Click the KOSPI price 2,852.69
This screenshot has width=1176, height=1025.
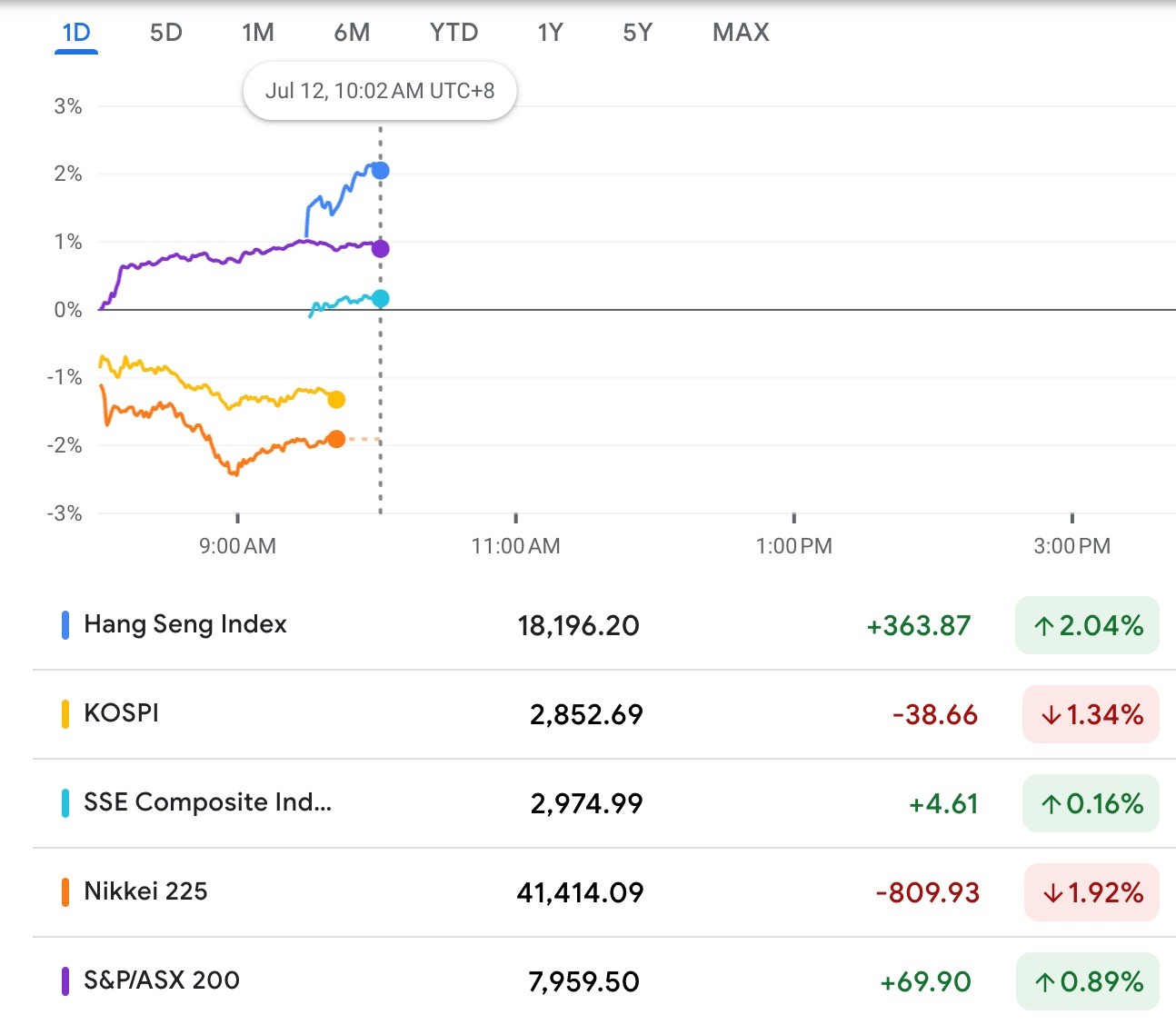(x=586, y=714)
